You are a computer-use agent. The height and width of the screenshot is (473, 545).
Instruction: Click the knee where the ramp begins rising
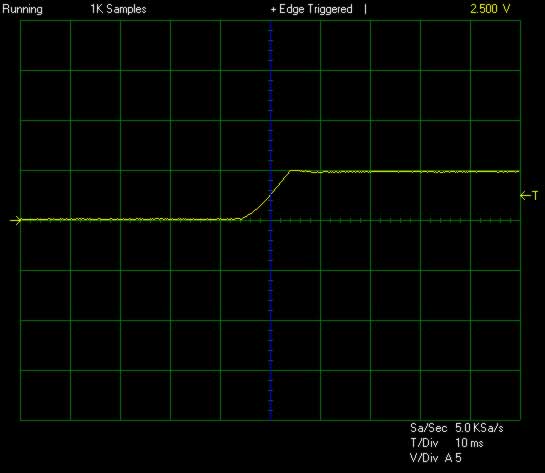[x=242, y=219]
